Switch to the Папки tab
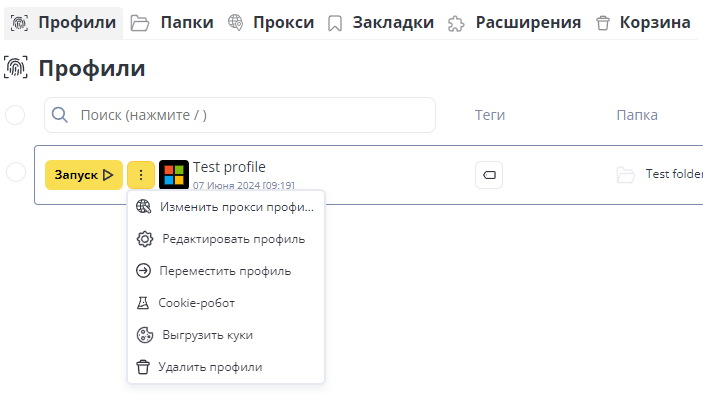This screenshot has width=703, height=394. tap(172, 23)
